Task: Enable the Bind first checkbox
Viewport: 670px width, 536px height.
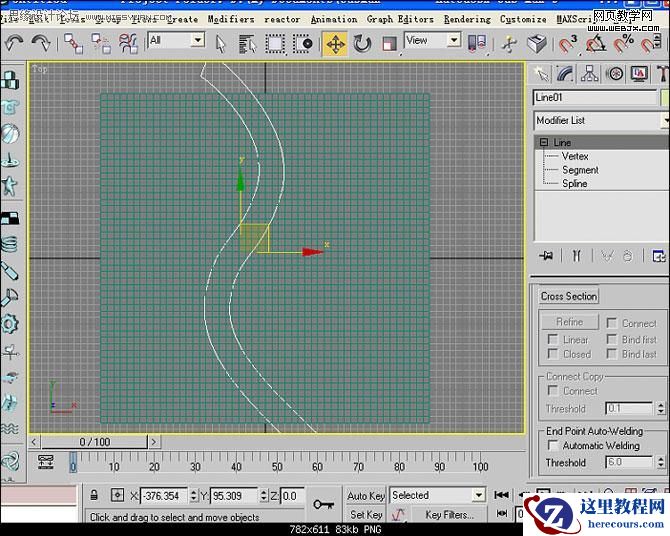Action: pos(611,339)
